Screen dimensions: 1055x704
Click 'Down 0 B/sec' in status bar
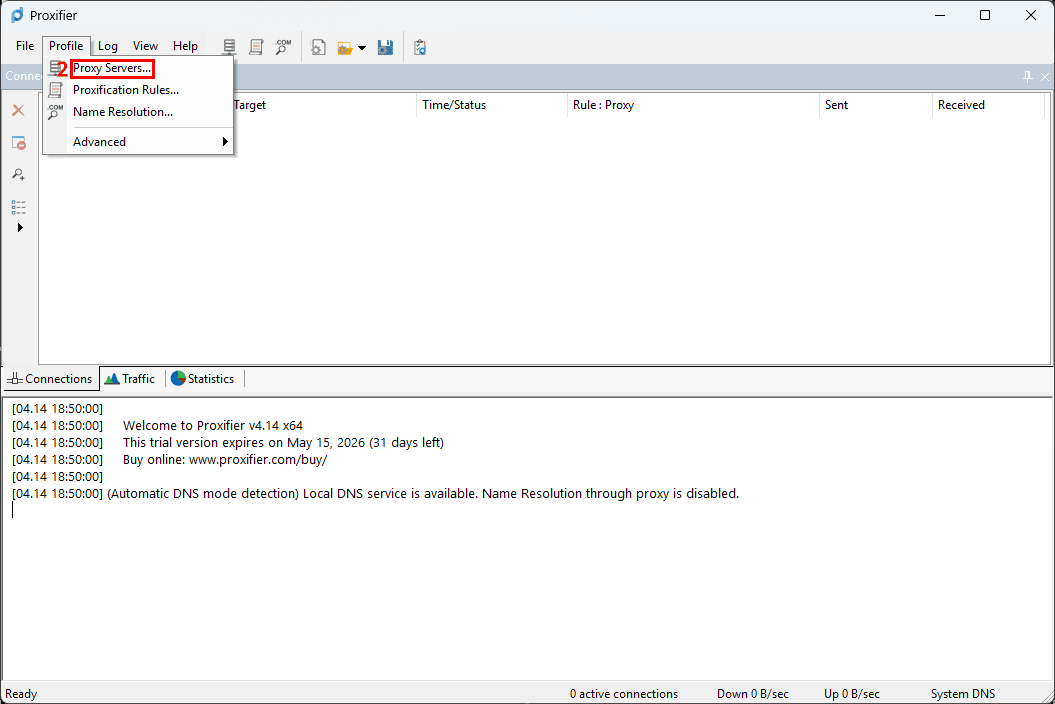point(752,694)
